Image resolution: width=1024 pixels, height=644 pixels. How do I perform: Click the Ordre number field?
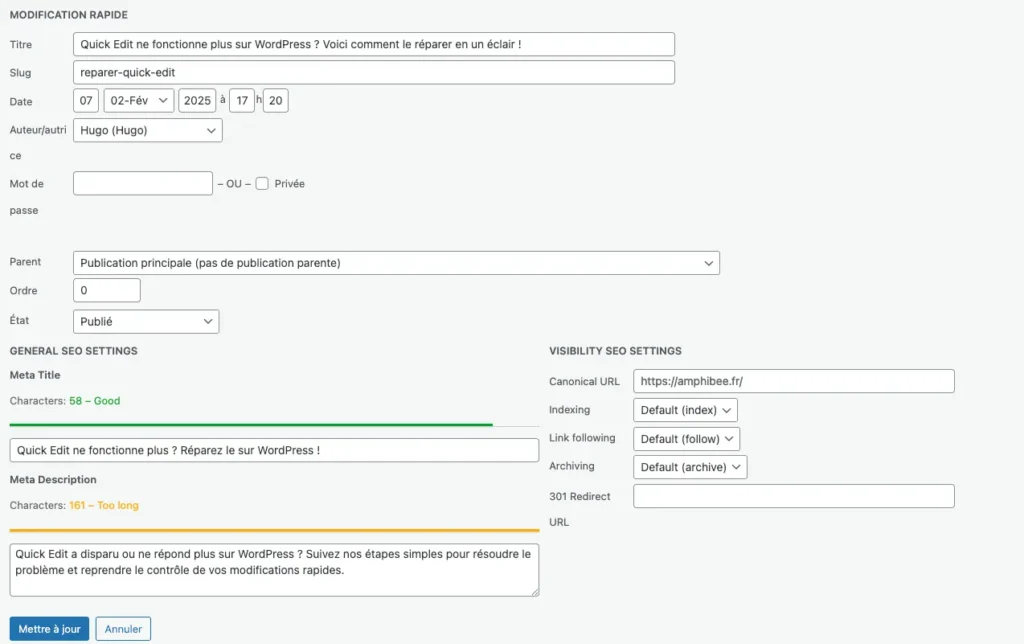pos(107,291)
